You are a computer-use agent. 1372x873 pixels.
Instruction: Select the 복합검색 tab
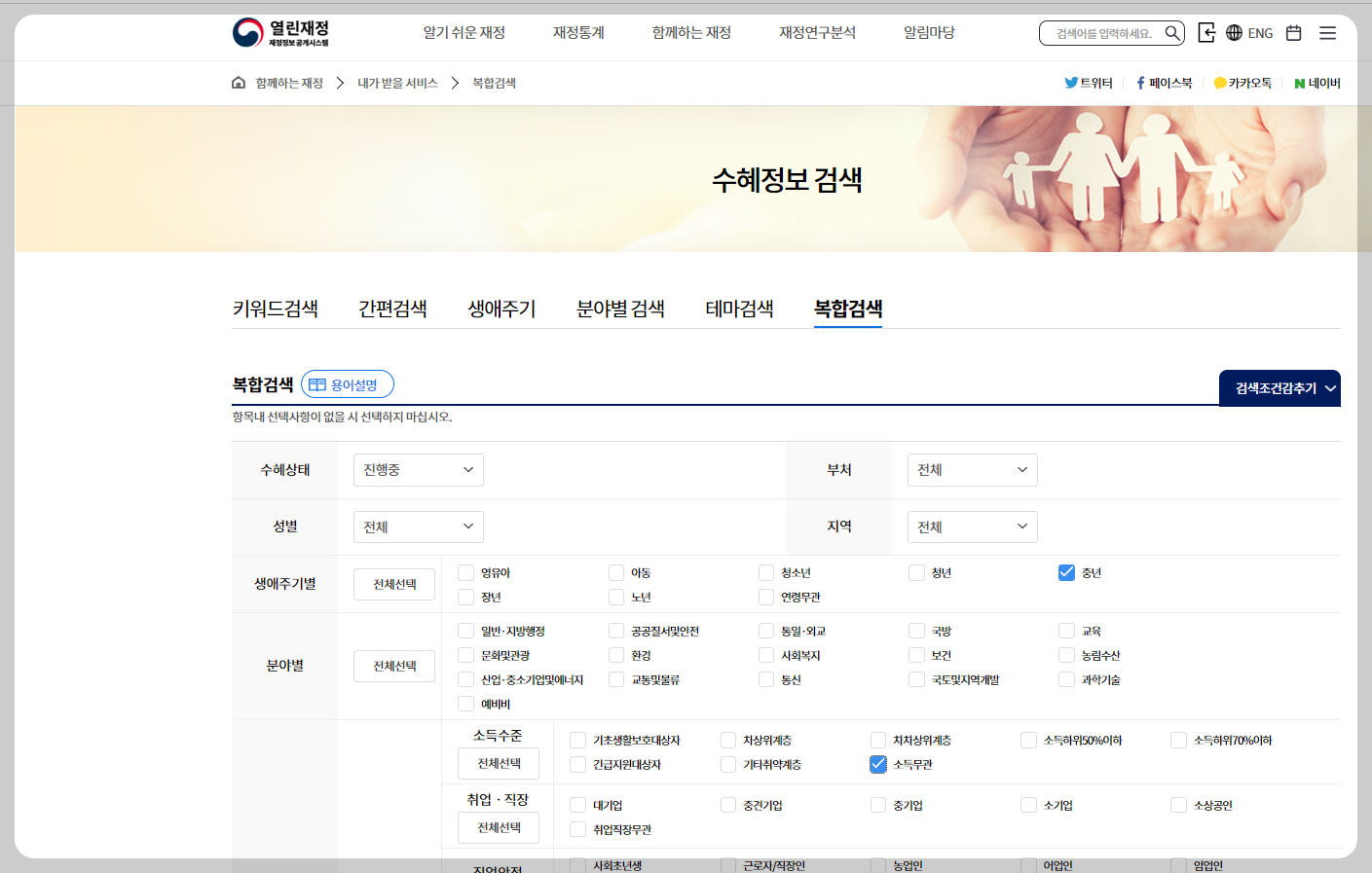click(848, 309)
